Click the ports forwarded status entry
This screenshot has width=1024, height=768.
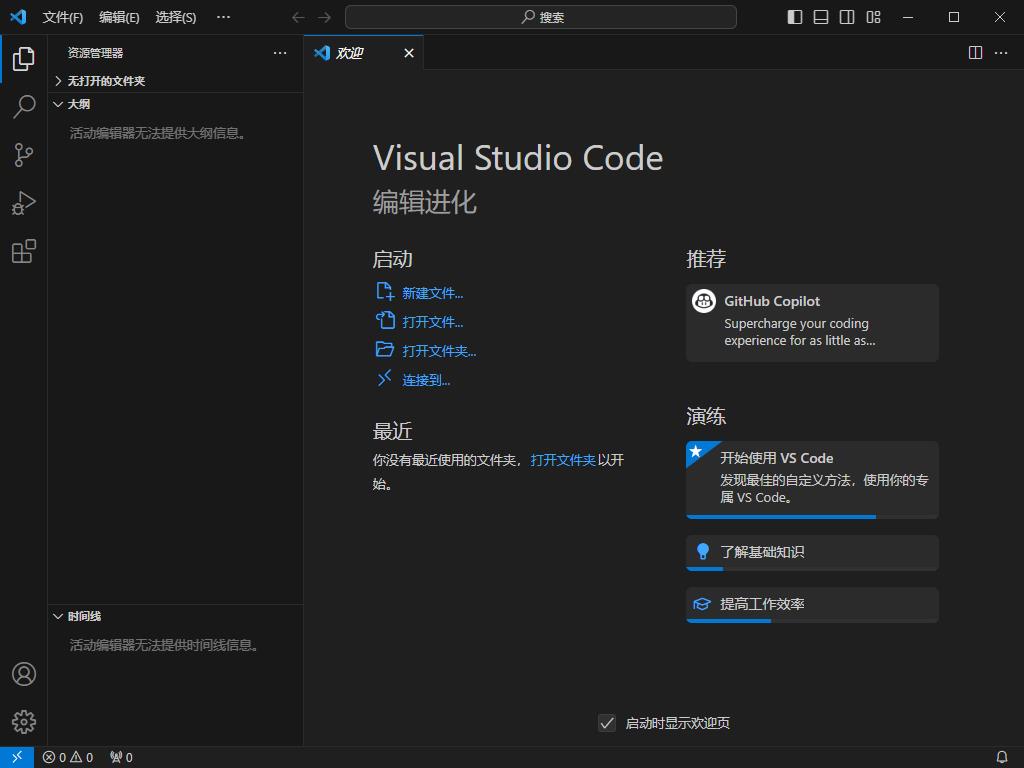click(121, 758)
